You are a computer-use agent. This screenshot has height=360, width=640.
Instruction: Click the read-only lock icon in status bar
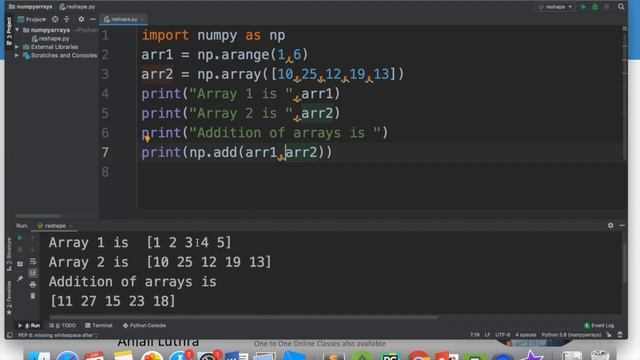click(x=609, y=335)
